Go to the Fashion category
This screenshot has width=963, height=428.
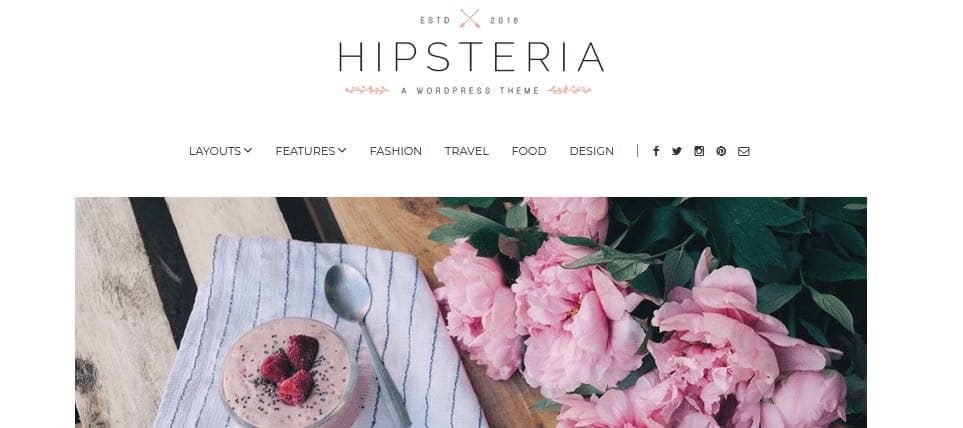(x=396, y=151)
